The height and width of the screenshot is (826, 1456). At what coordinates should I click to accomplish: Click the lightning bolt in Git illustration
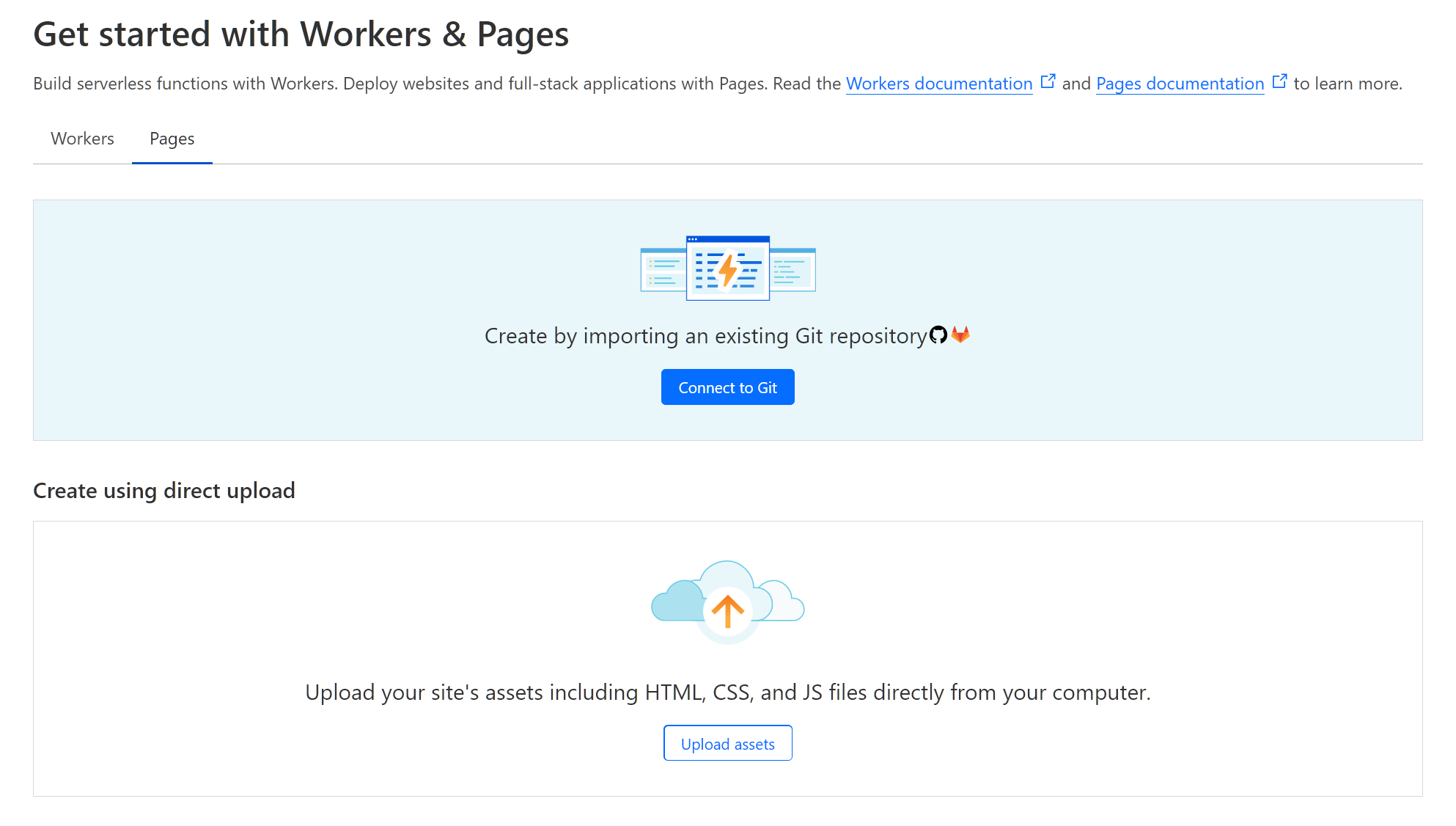(728, 270)
